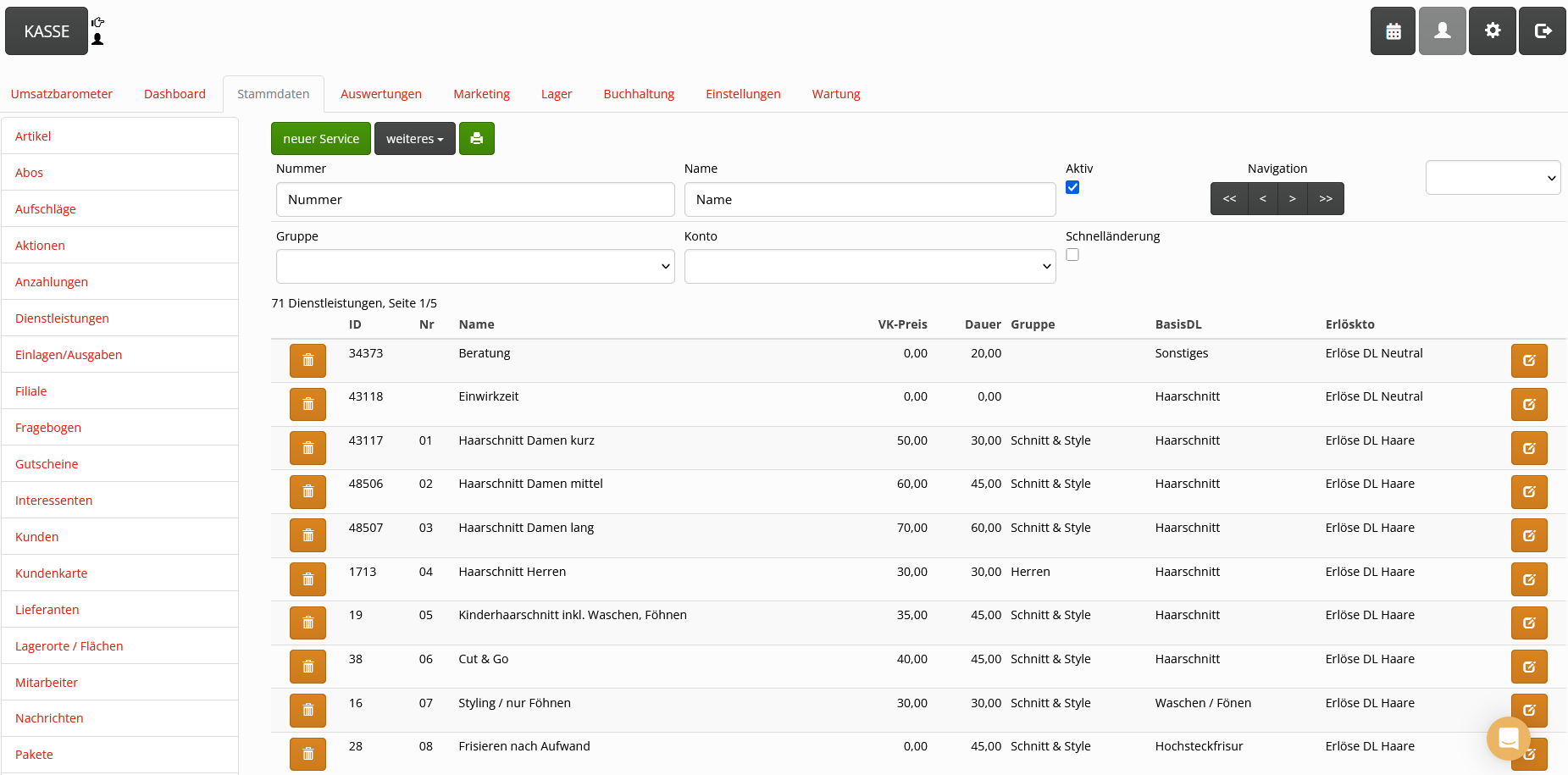Go to the Kunden sidebar link
1568x775 pixels.
37,537
